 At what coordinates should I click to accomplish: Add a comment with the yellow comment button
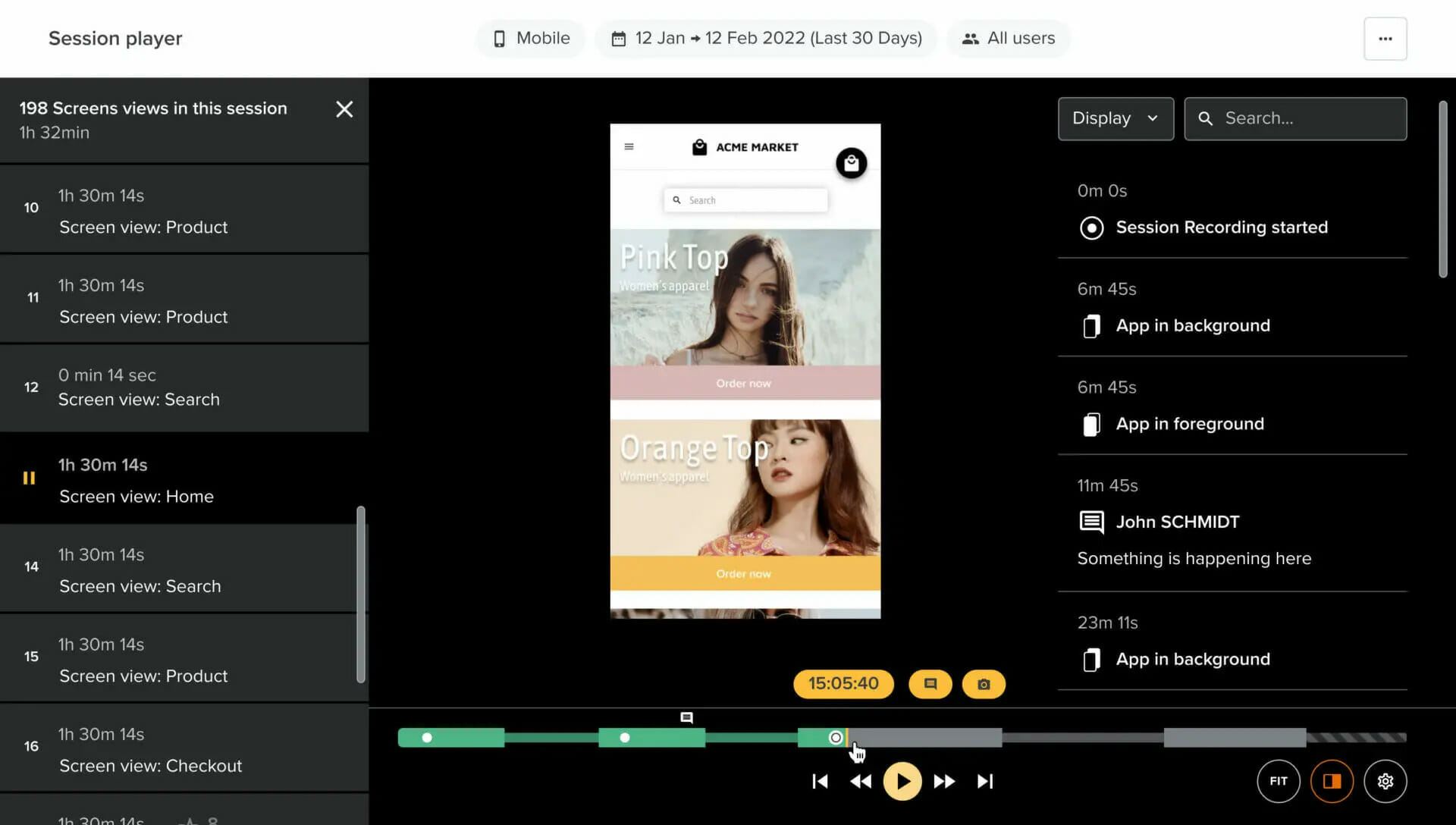tap(930, 684)
